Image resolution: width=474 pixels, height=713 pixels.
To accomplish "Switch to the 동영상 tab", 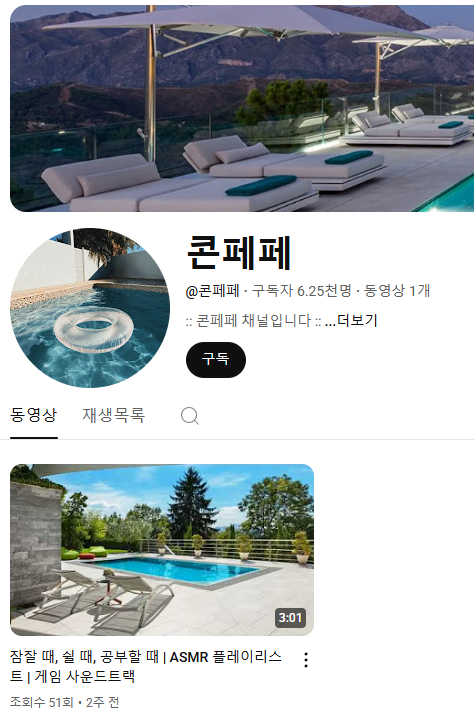I will point(34,415).
